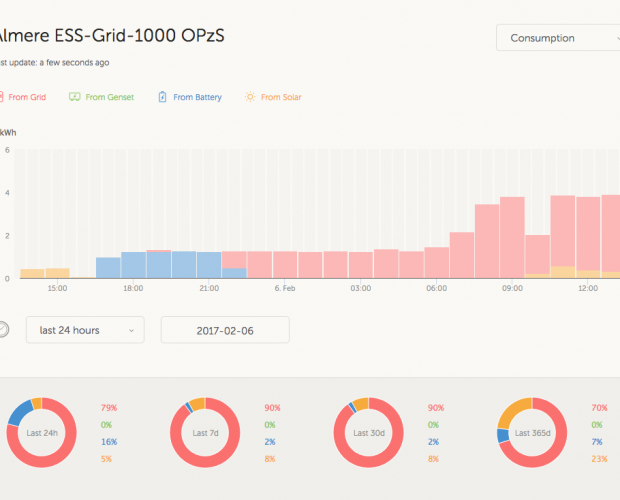The height and width of the screenshot is (500, 620).
Task: Click the Almere ESS-Grid-1000 OPzS title
Action: click(110, 35)
